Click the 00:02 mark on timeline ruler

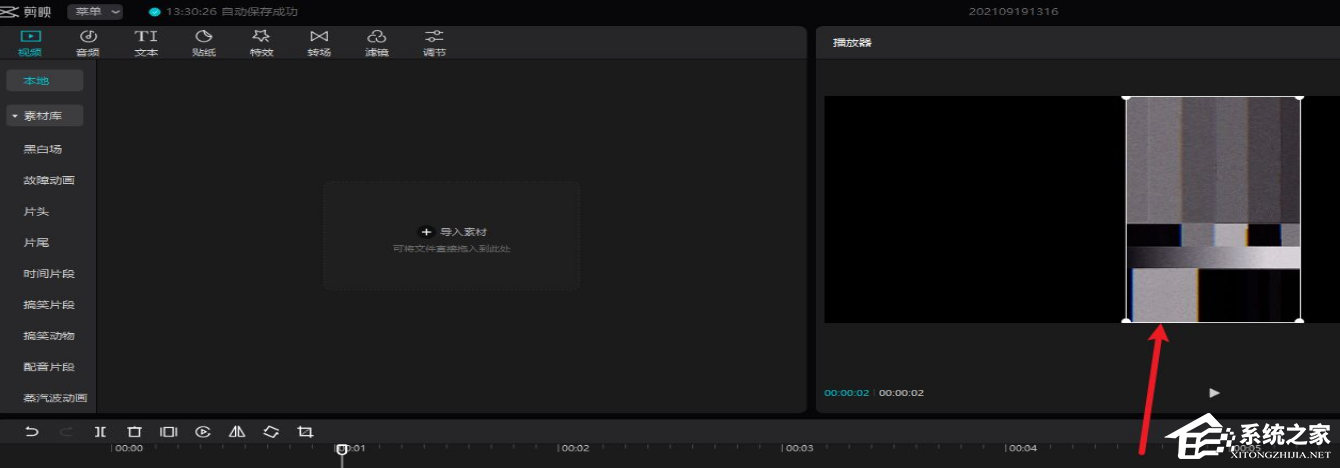pyautogui.click(x=575, y=448)
